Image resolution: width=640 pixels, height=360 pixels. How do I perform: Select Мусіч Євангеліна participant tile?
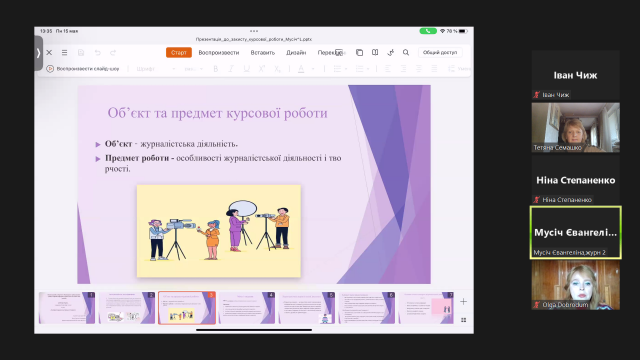[576, 233]
